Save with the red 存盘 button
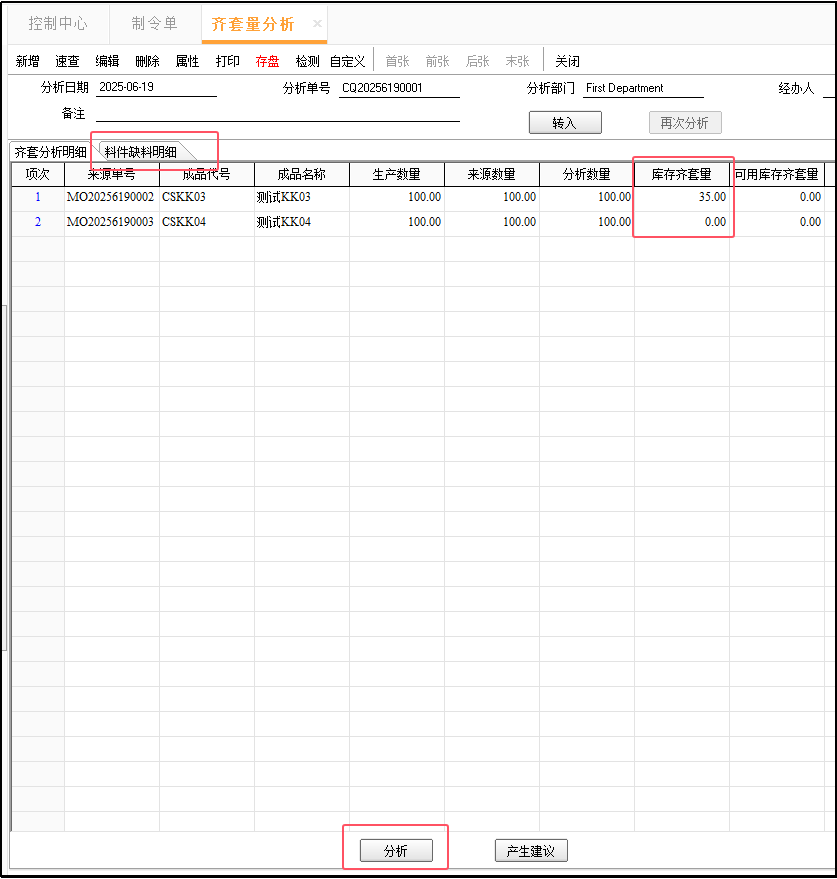This screenshot has height=879, width=837. pyautogui.click(x=267, y=61)
